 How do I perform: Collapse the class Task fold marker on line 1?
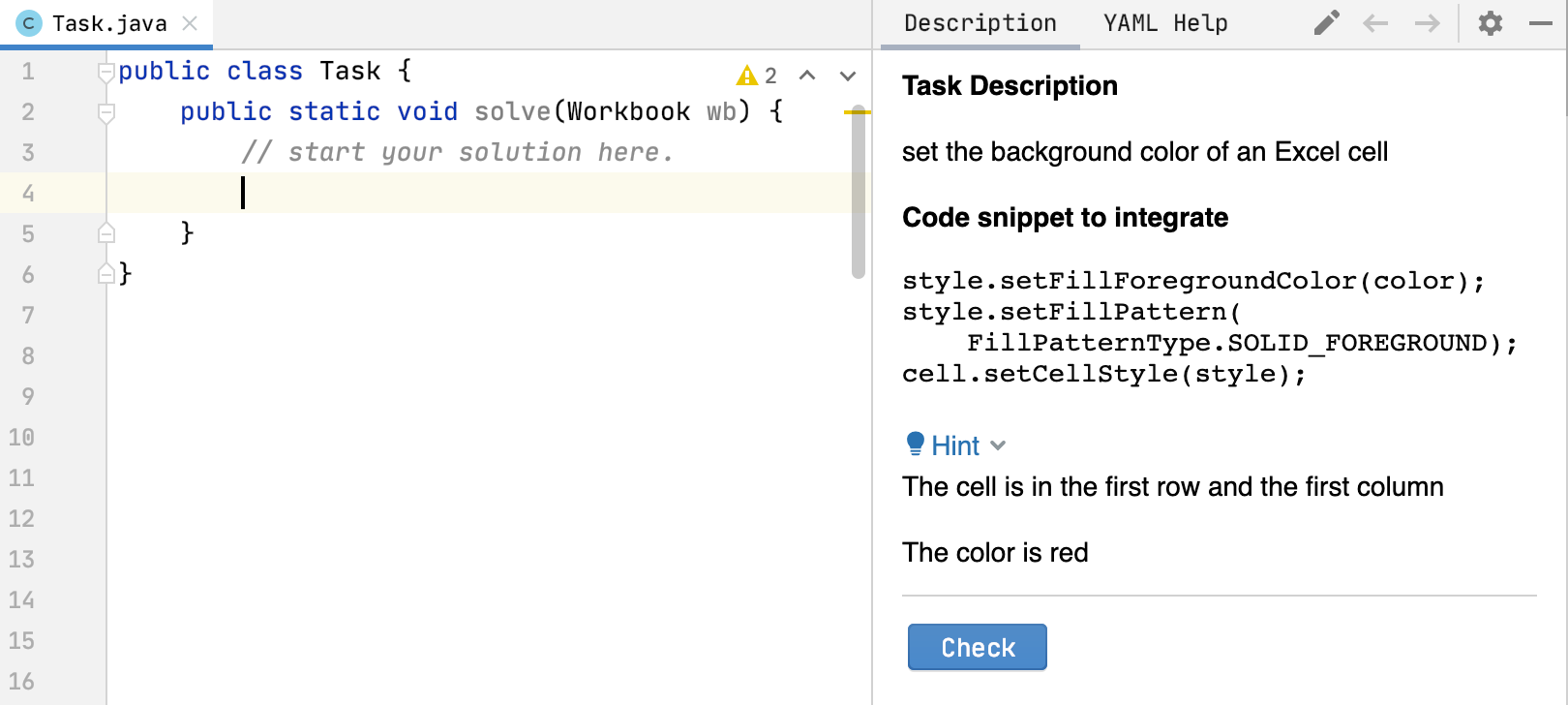coord(106,72)
